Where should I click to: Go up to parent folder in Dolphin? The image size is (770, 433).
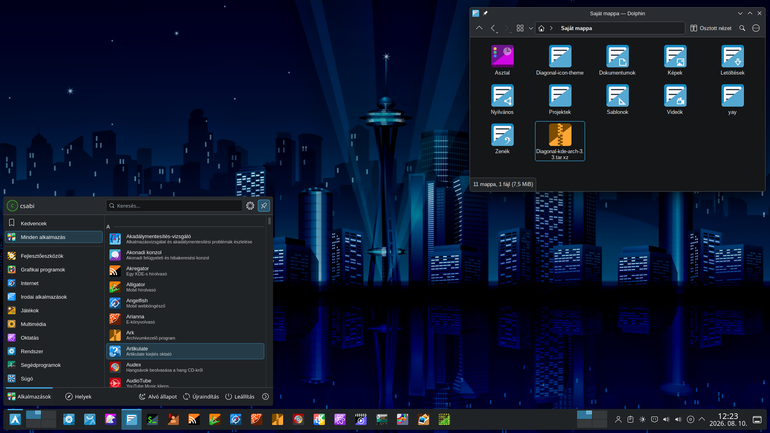(479, 28)
